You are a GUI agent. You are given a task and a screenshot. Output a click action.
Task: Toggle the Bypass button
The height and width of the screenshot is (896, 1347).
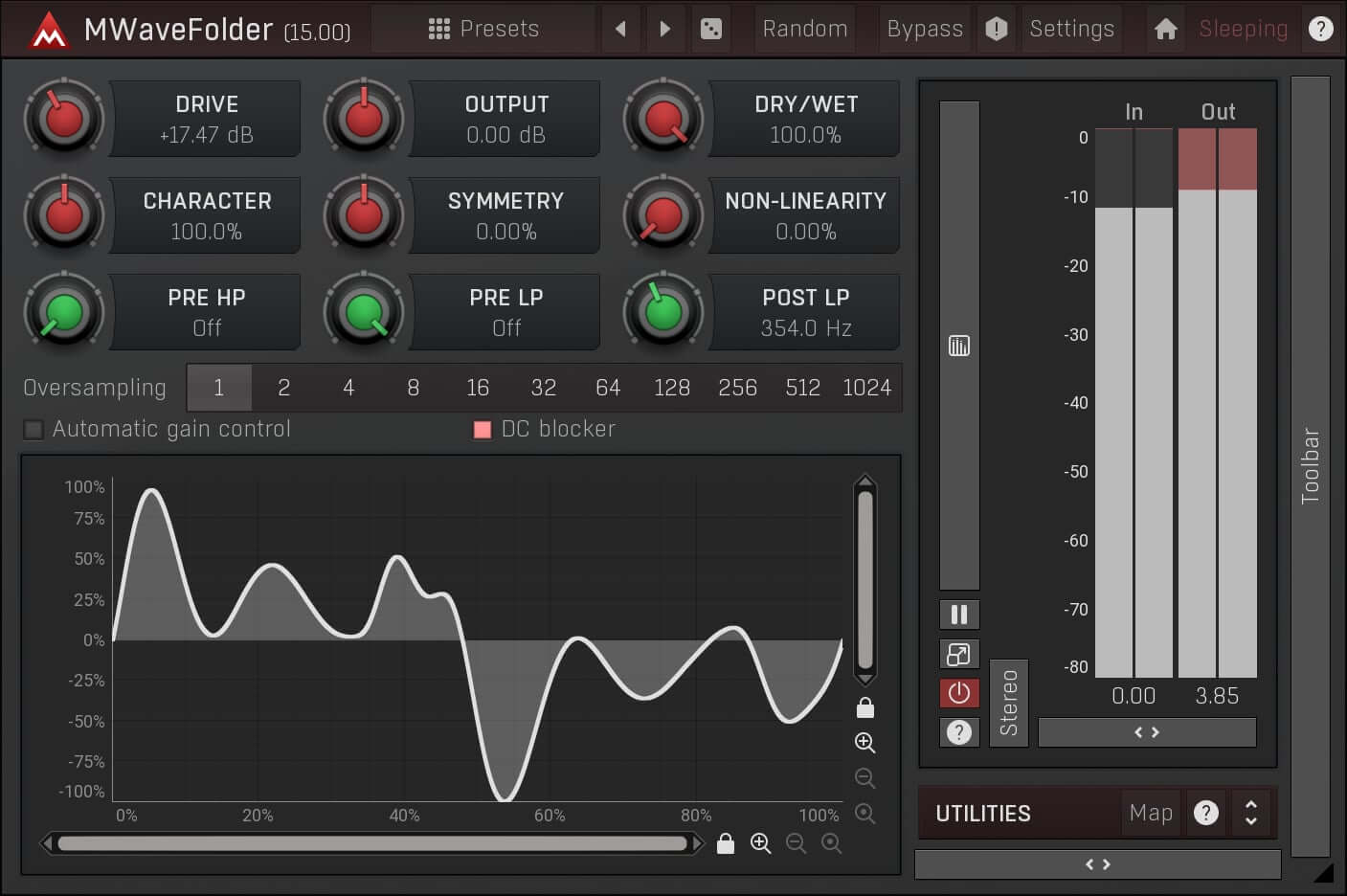click(x=925, y=29)
